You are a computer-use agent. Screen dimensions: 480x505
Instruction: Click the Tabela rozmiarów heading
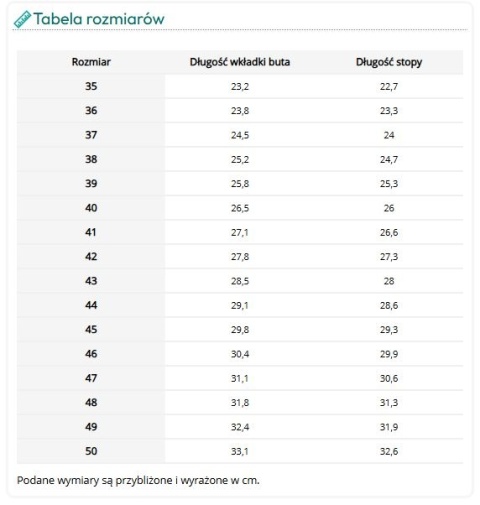[x=99, y=19]
